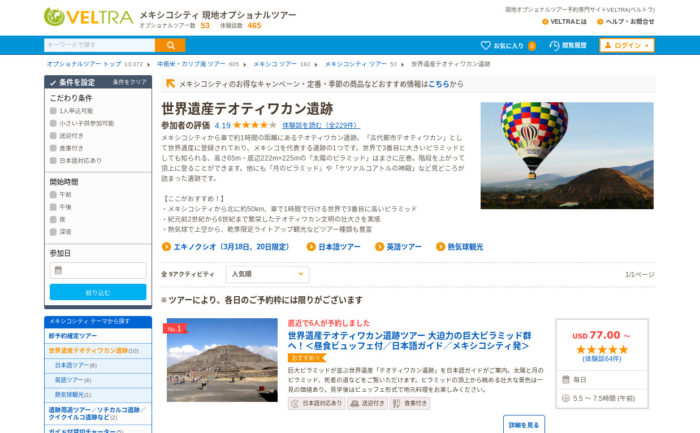Viewport: 700px width, 433px height.
Task: Click the こちら campaign link
Action: [x=438, y=84]
